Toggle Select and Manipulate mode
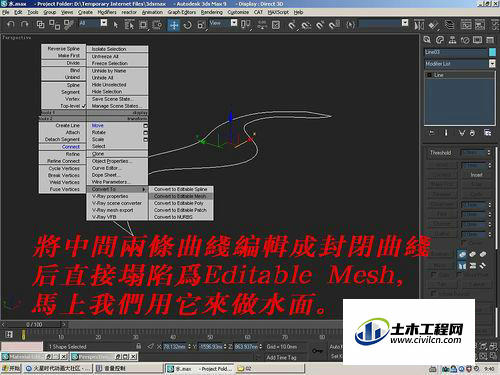Screen dimensions: 500x375 click(262, 25)
